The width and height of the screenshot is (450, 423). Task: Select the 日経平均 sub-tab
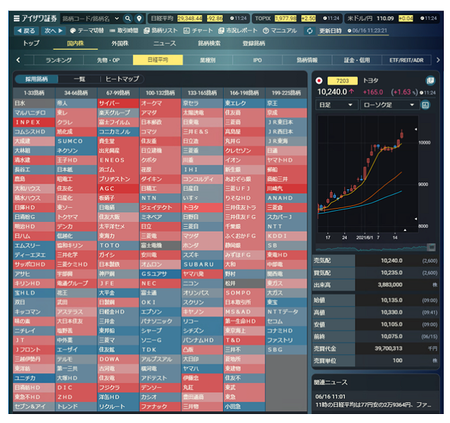(158, 60)
